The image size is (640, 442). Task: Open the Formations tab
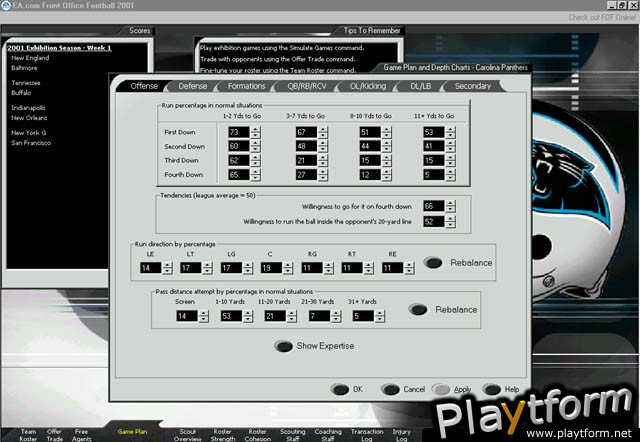[x=246, y=86]
